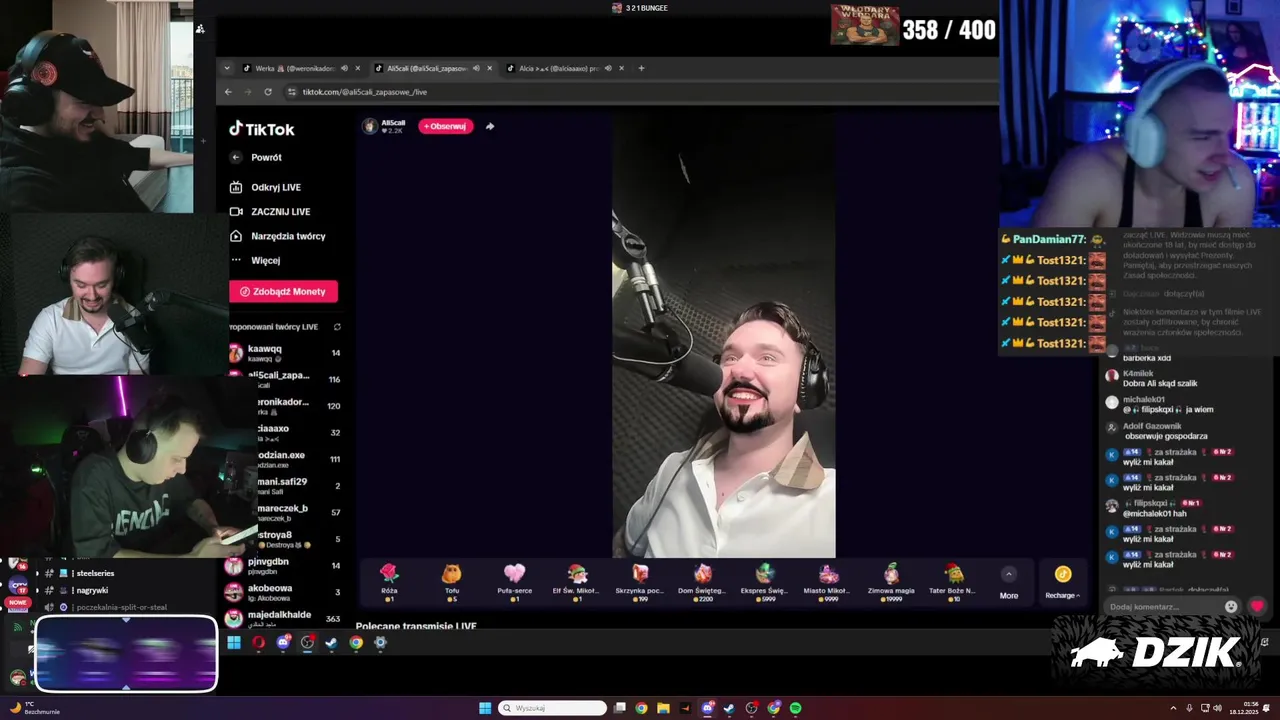Go back with Powrót in sidebar
This screenshot has width=1280, height=720.
(257, 157)
